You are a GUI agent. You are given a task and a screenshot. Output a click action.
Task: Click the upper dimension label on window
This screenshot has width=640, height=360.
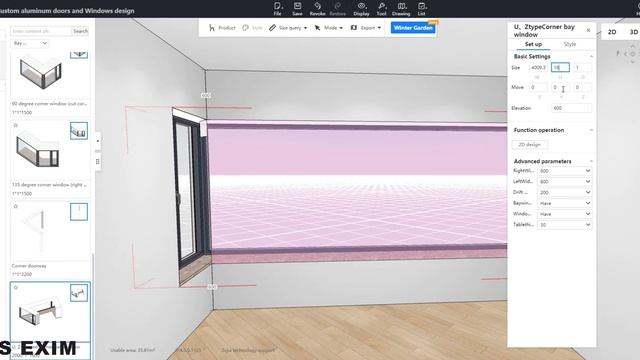coord(206,95)
